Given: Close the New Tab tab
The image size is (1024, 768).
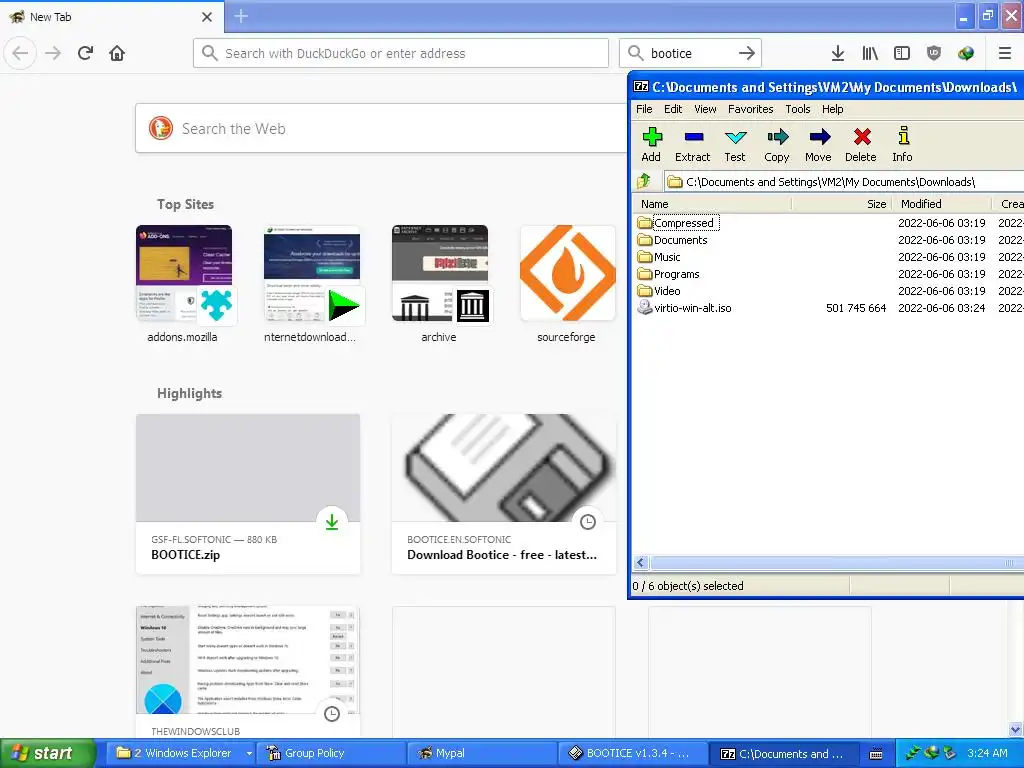Looking at the screenshot, I should click(207, 17).
